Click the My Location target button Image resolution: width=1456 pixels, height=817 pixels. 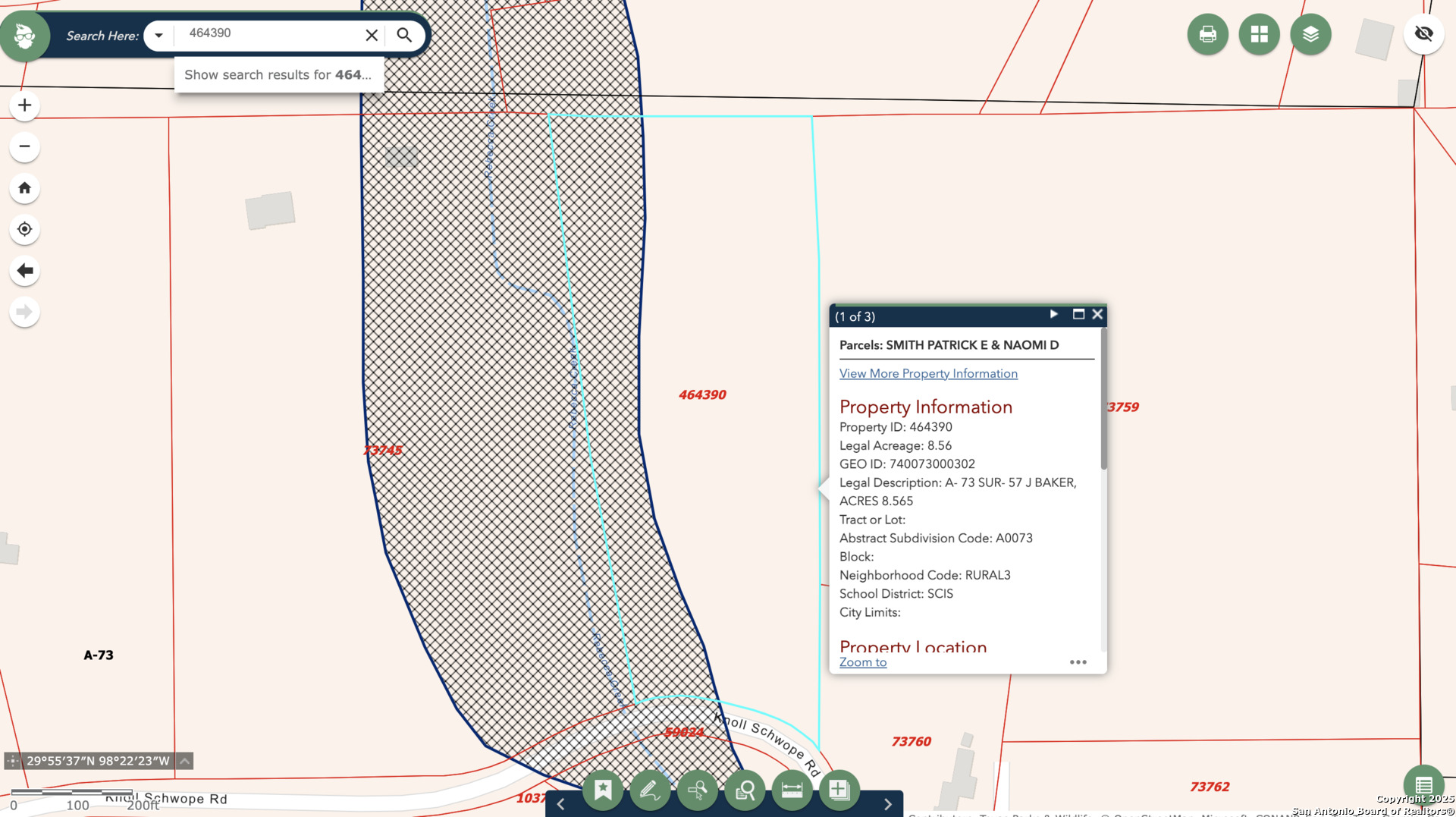[x=25, y=229]
